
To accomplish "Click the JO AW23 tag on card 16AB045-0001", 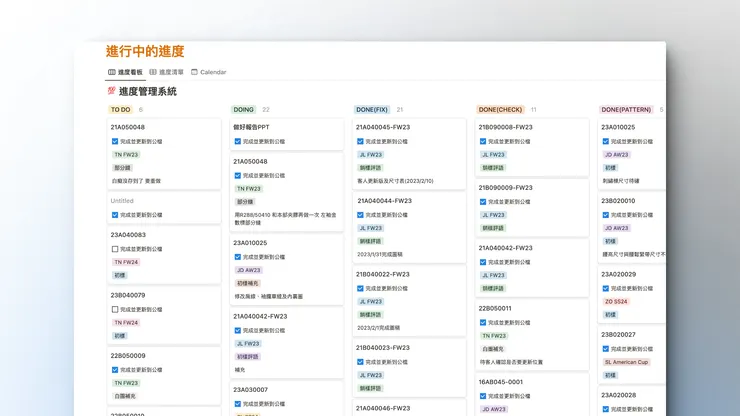I will click(x=494, y=409).
